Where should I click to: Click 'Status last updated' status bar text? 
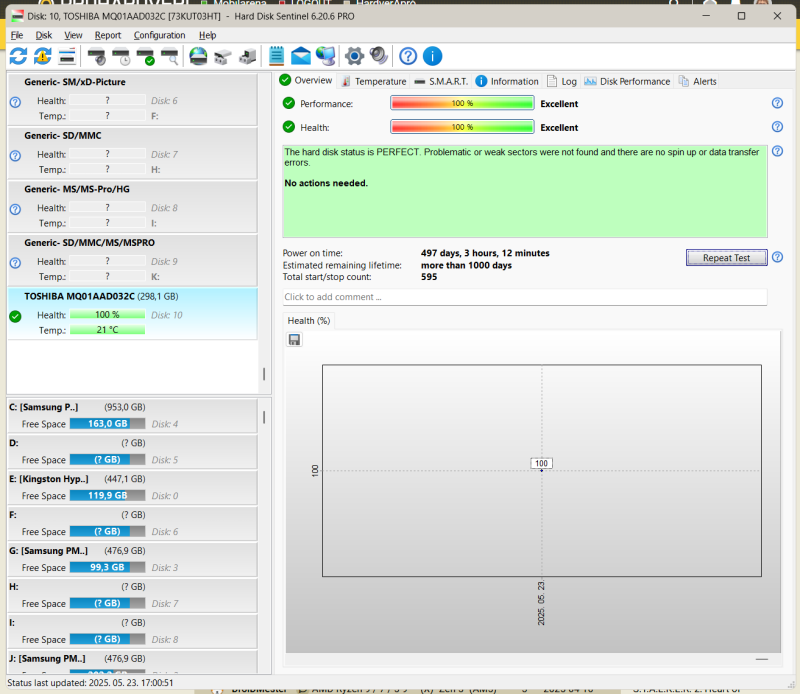tap(90, 683)
